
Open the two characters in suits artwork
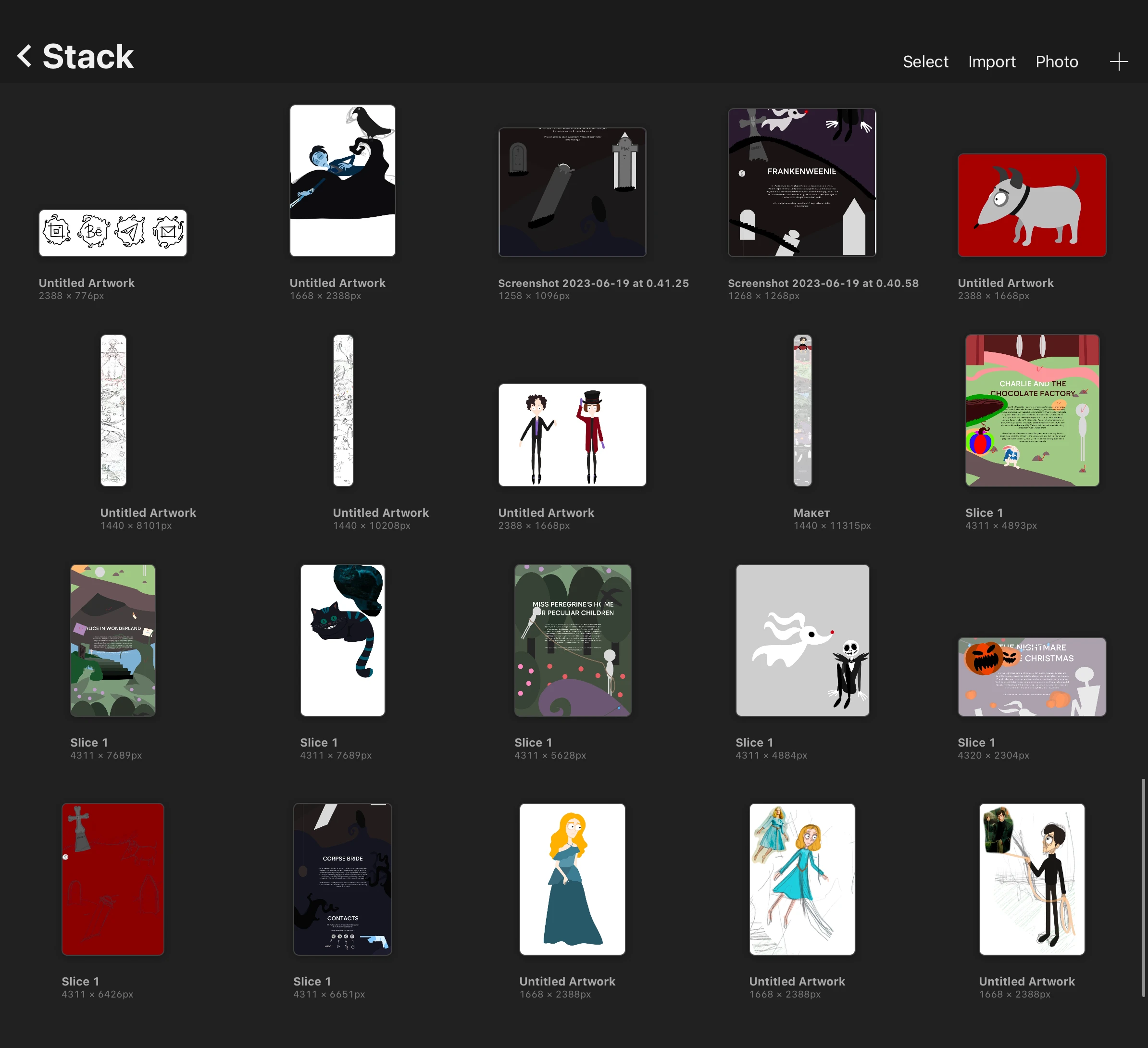point(572,435)
